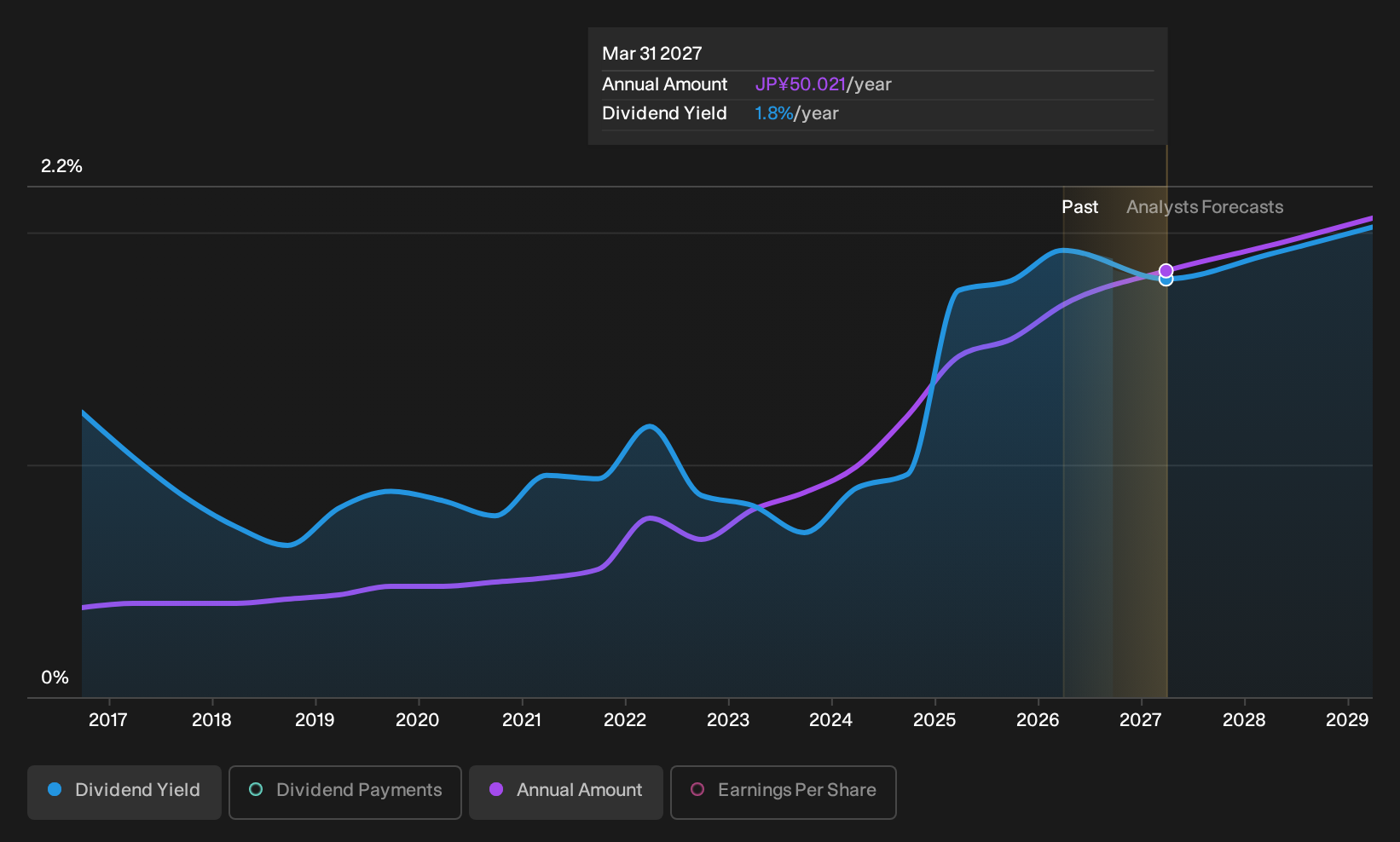Click the Past region label
Viewport: 1400px width, 842px height.
(x=1079, y=207)
